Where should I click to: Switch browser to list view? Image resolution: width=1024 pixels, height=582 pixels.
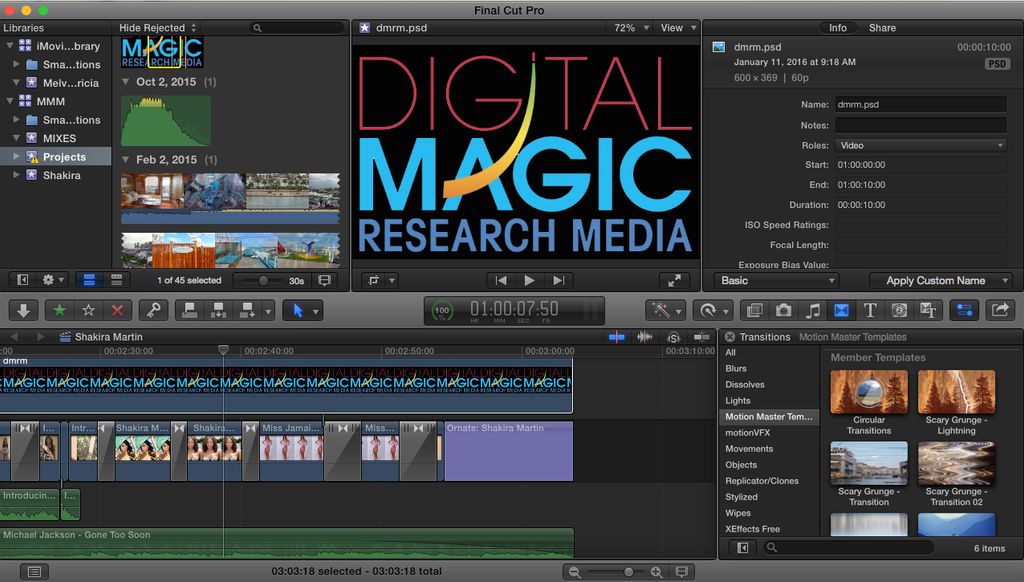(116, 280)
